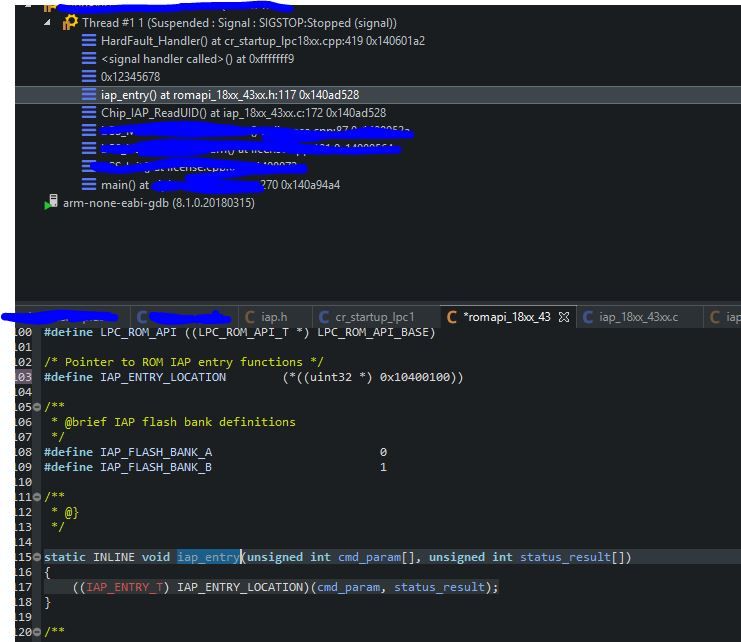The height and width of the screenshot is (642, 741).
Task: Select HardFault_Handler() stack frame
Action: (x=262, y=41)
